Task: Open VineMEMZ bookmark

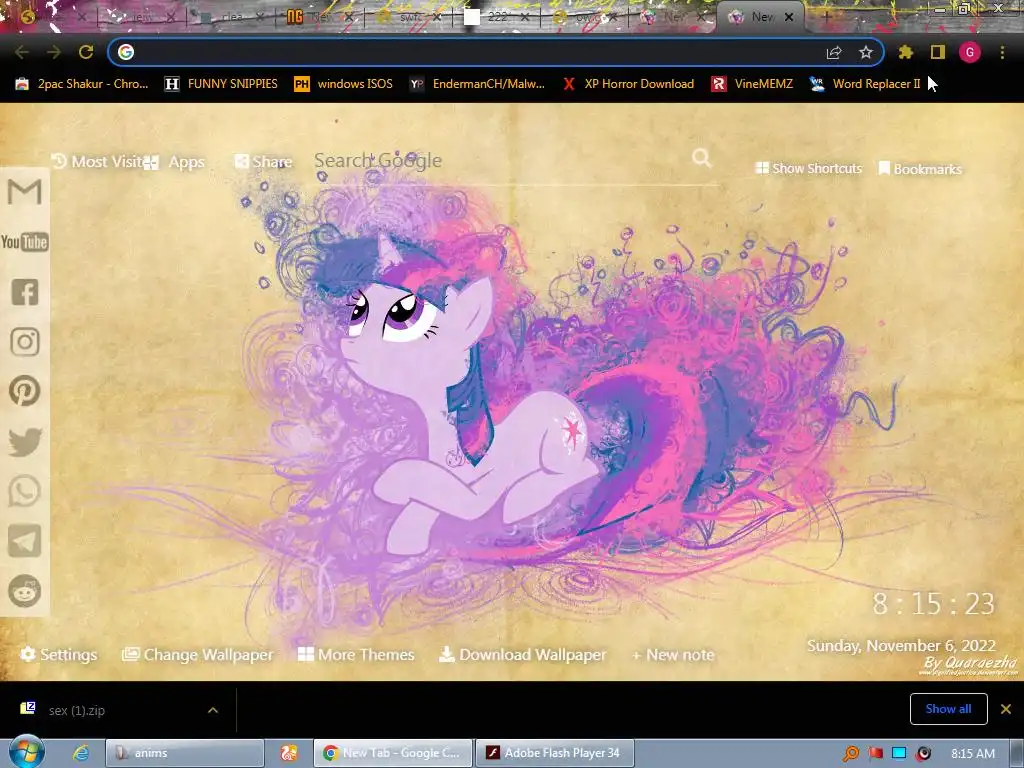Action: tap(752, 84)
